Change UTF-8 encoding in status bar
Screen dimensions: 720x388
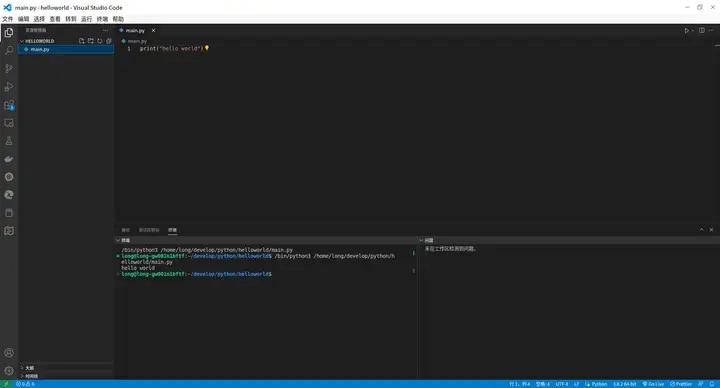(x=562, y=384)
